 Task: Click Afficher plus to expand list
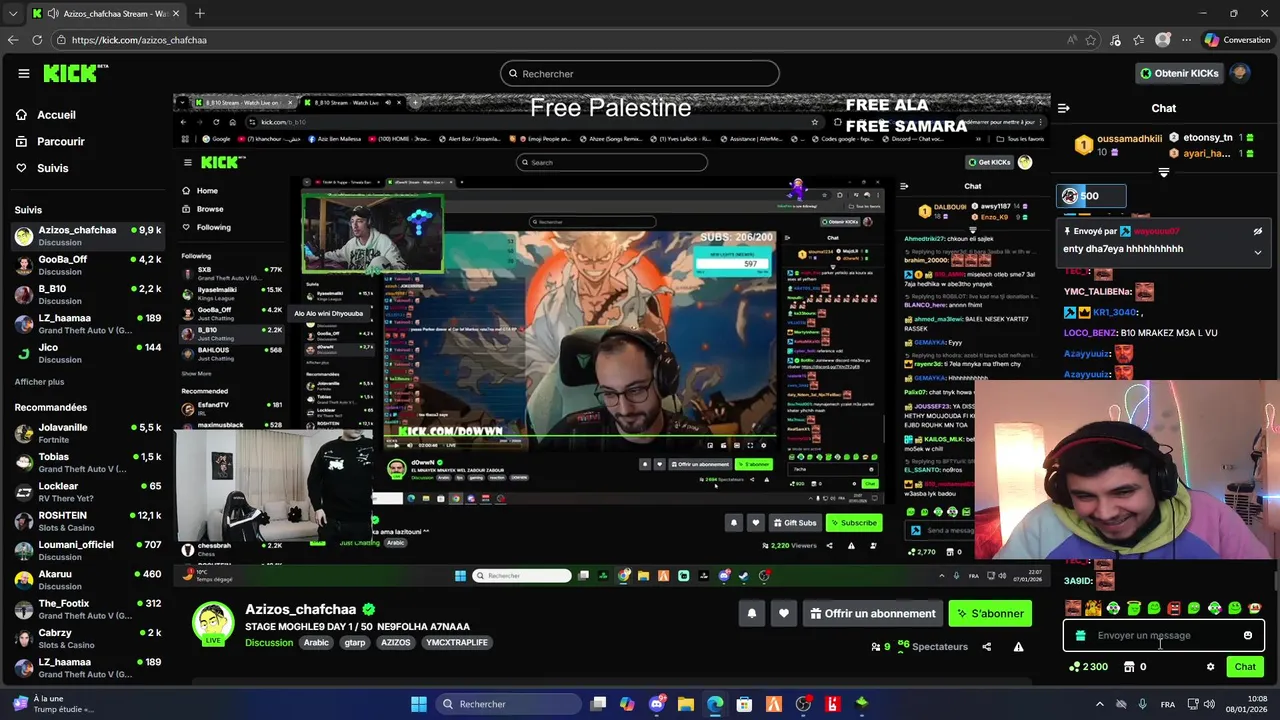(39, 382)
